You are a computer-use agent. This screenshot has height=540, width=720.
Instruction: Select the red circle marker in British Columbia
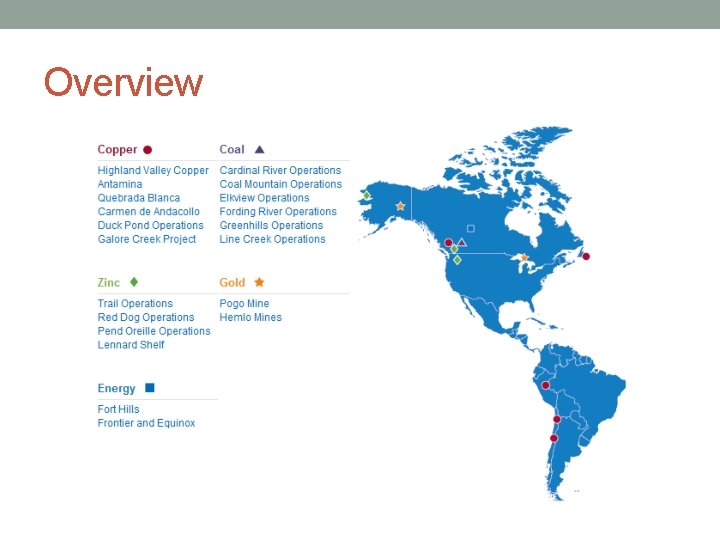tap(449, 242)
